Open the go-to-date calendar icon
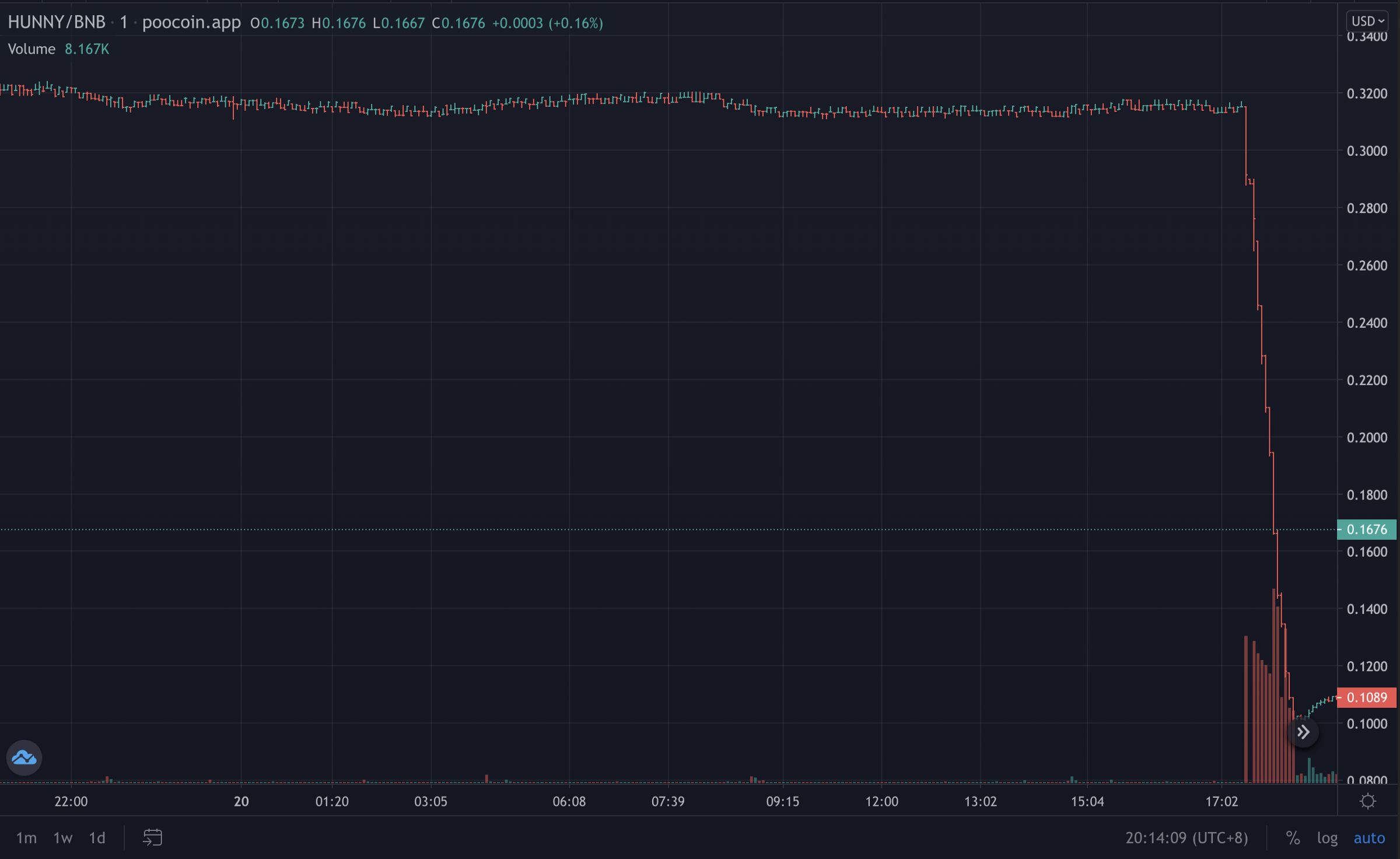The height and width of the screenshot is (859, 1400). 152,837
